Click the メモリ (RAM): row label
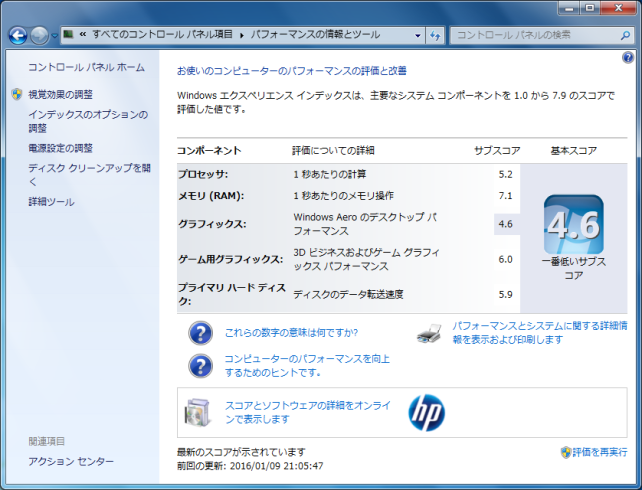Image resolution: width=642 pixels, height=490 pixels. tap(211, 196)
